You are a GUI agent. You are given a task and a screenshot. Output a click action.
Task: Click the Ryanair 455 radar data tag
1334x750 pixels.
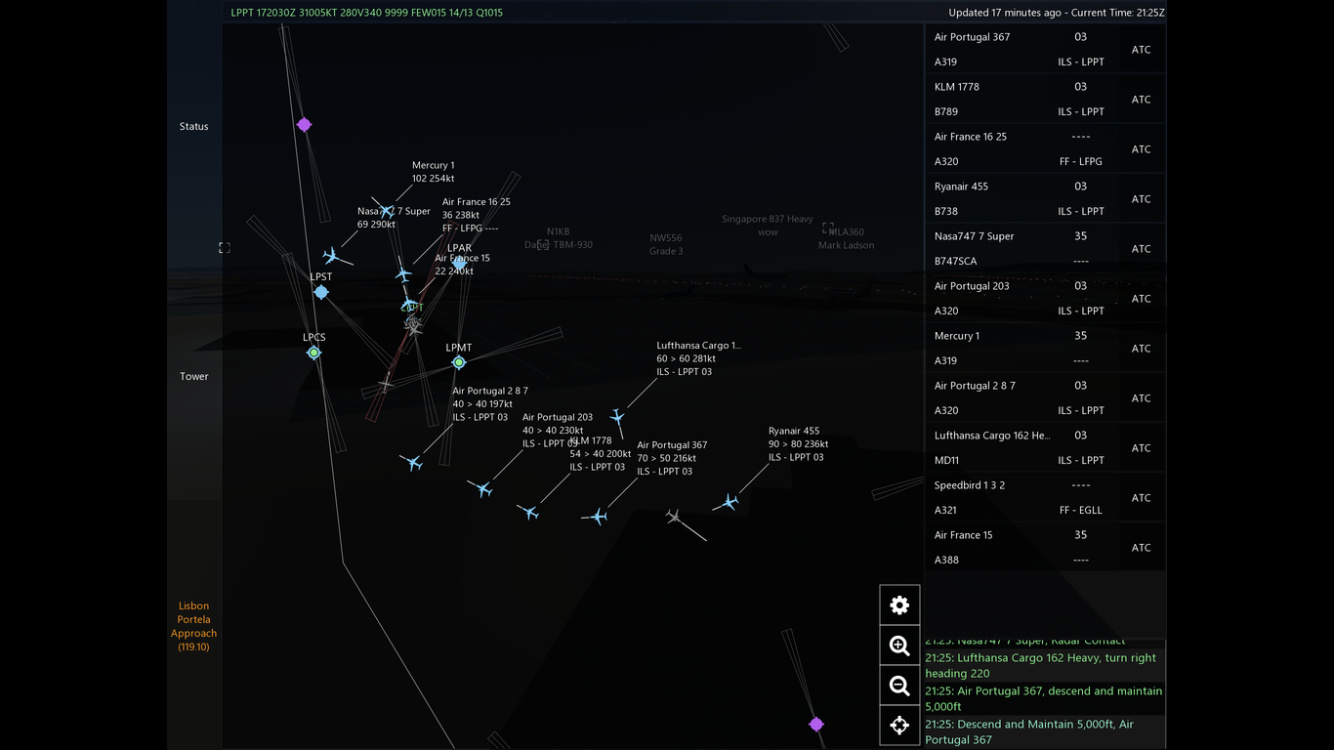point(798,444)
